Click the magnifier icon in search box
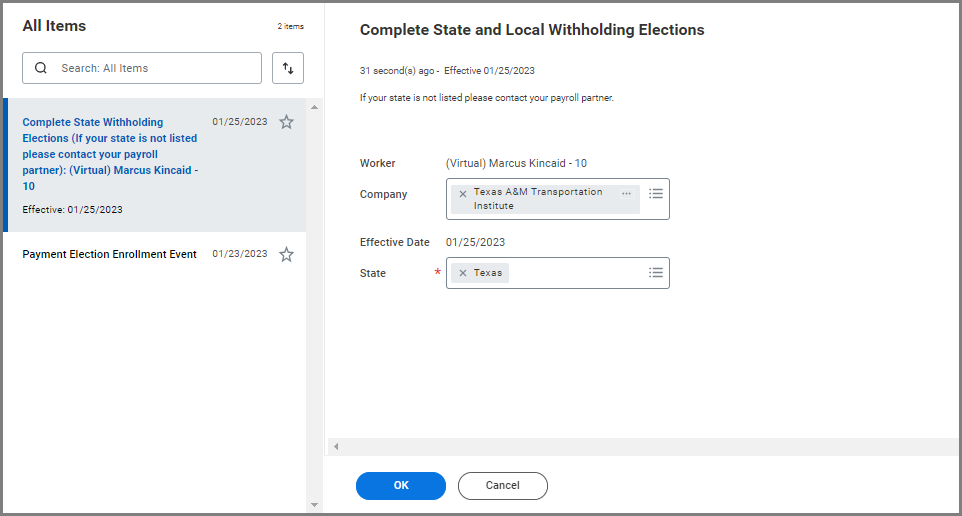The height and width of the screenshot is (516, 962). [x=41, y=68]
